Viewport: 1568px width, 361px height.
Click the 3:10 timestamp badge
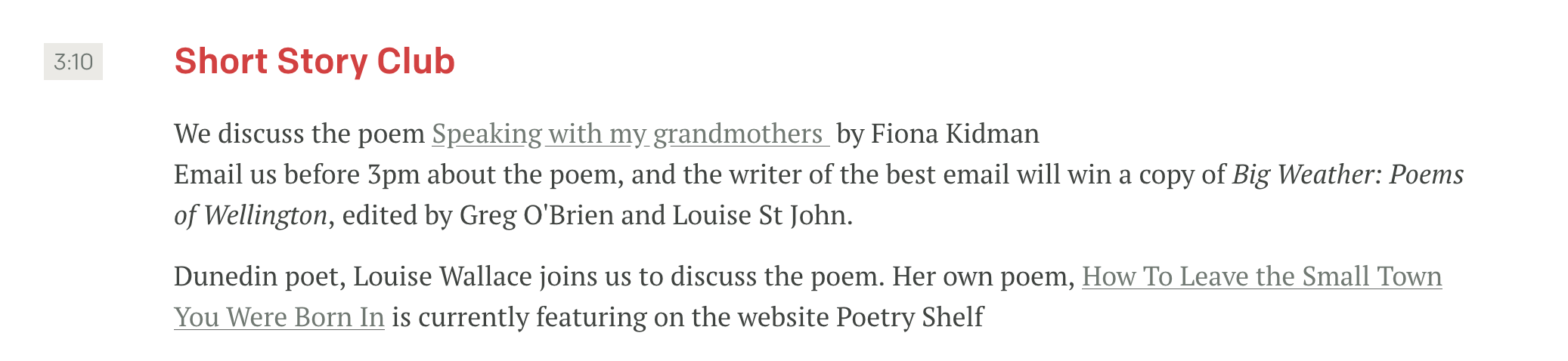(73, 62)
